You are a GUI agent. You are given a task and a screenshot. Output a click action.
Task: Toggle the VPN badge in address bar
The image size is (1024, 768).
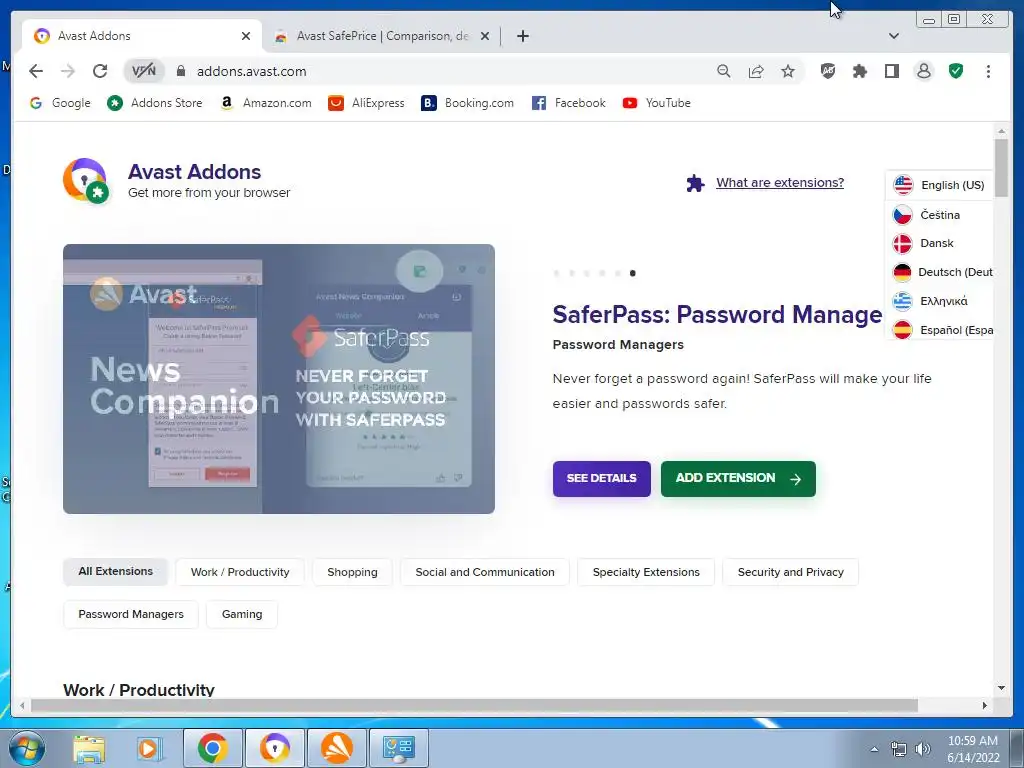pos(144,71)
